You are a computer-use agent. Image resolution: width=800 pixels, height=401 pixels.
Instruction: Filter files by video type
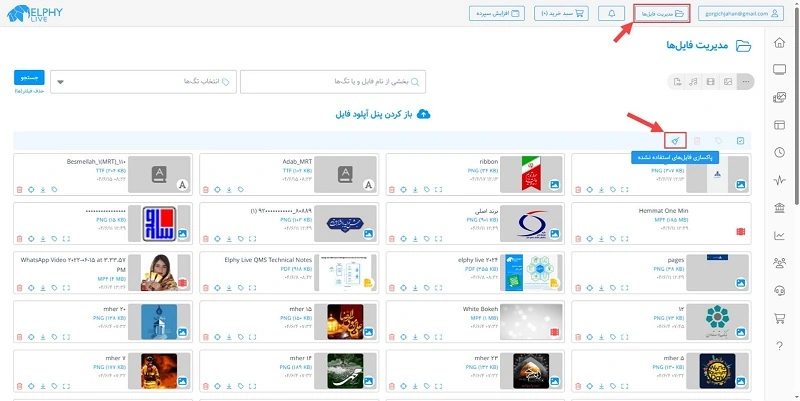(x=711, y=80)
